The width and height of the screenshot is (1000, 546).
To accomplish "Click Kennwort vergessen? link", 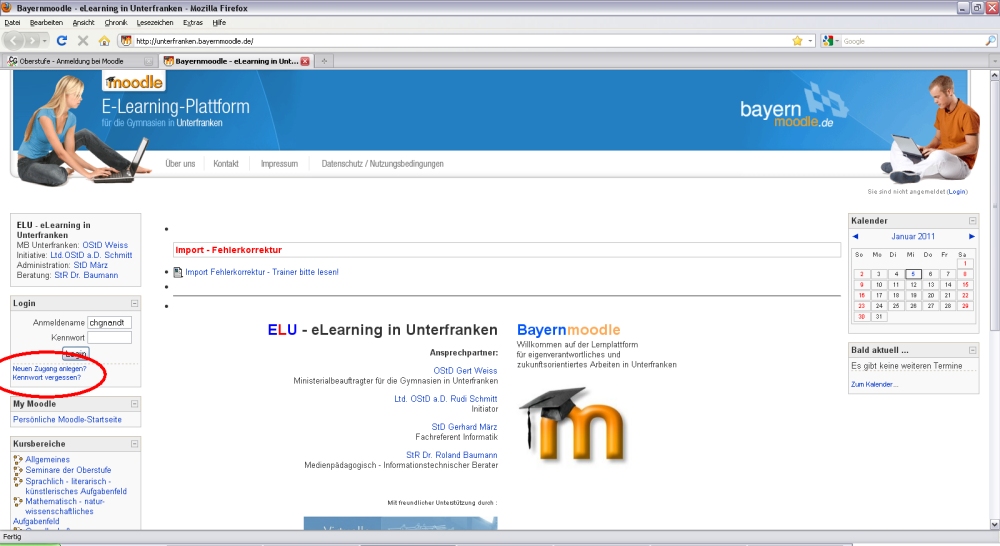I will [x=47, y=378].
